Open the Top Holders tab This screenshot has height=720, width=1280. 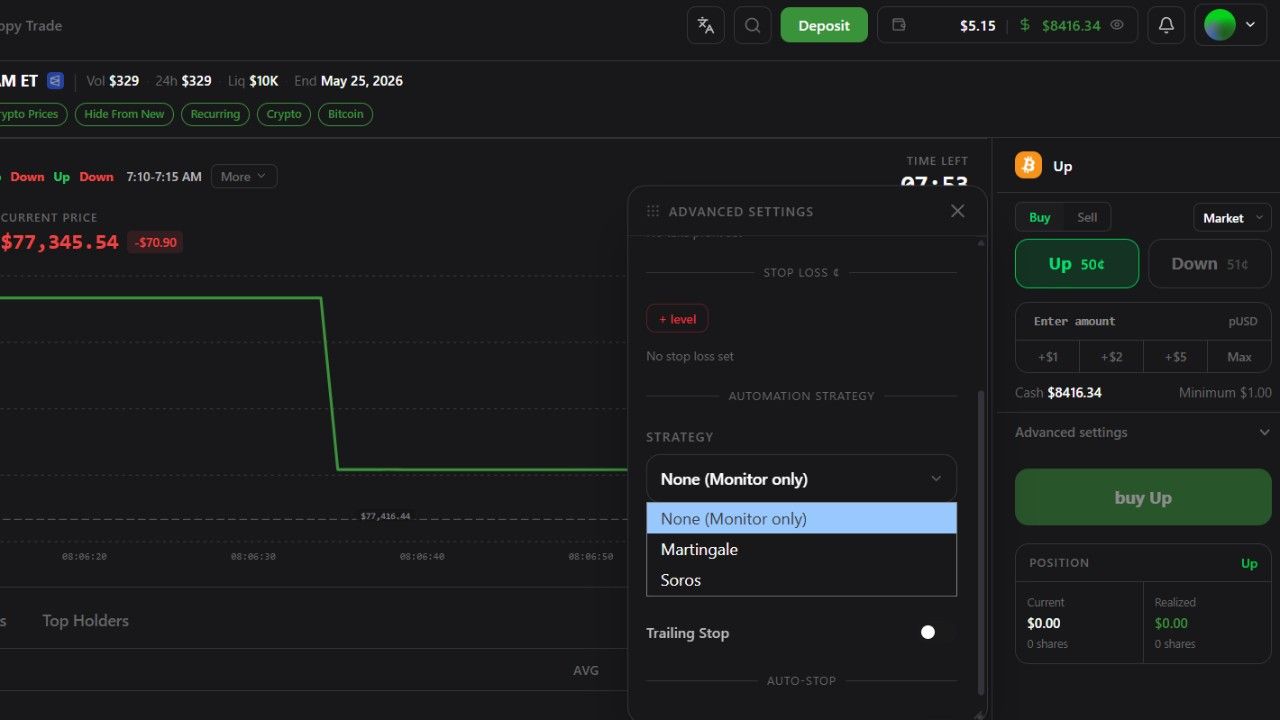[x=85, y=621]
